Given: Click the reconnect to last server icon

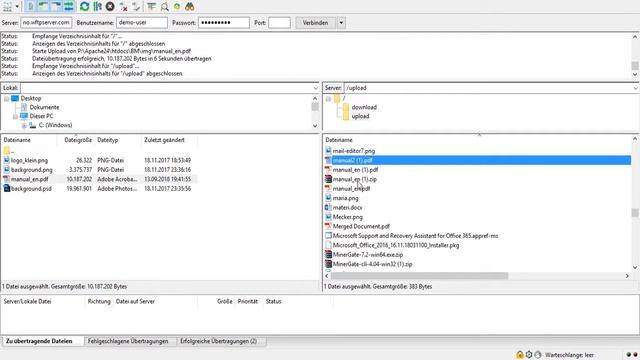Looking at the screenshot, I should click(136, 7).
